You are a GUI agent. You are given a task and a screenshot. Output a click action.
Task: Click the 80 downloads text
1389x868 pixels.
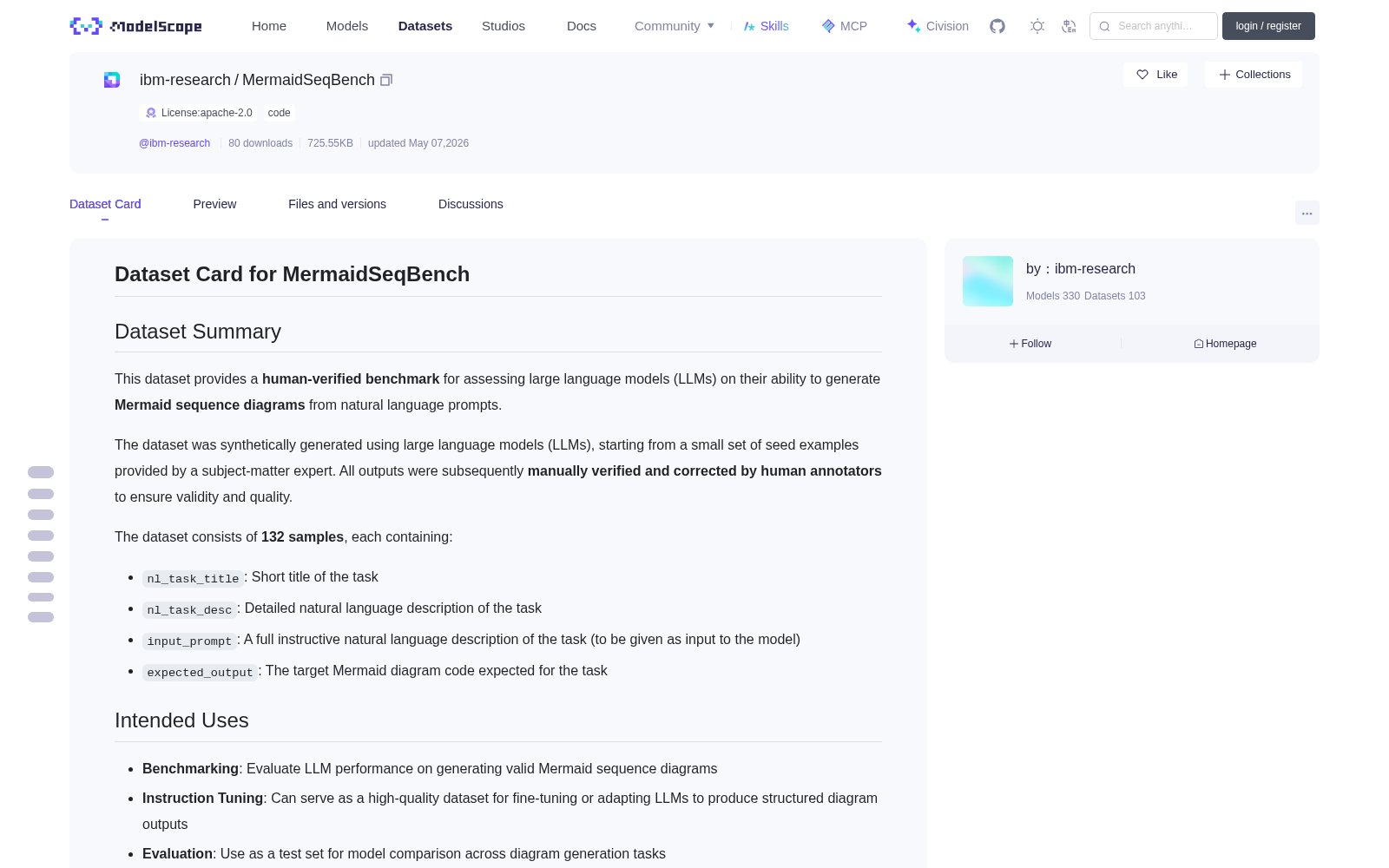point(260,143)
